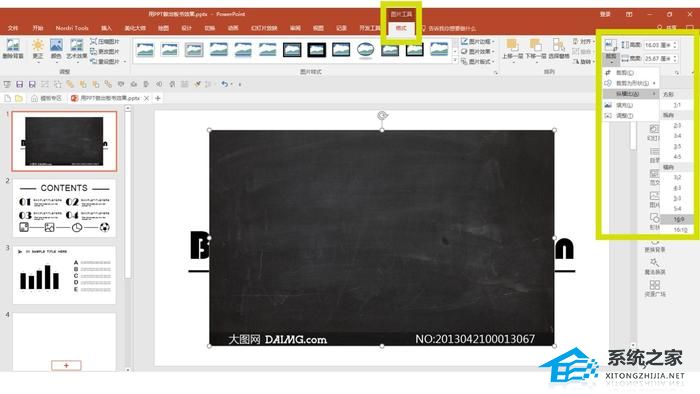This screenshot has height=394, width=700.
Task: Select the 1:1 square aspect ratio
Action: click(x=677, y=105)
